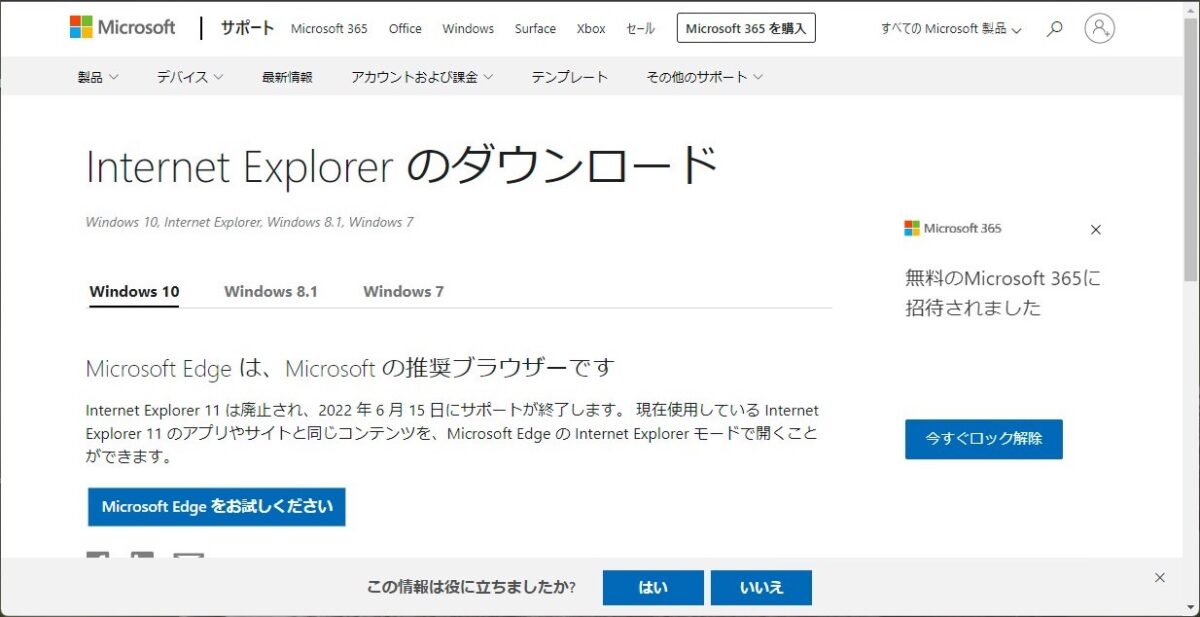Open Xbox header link
Image resolution: width=1200 pixels, height=617 pixels.
[x=591, y=29]
